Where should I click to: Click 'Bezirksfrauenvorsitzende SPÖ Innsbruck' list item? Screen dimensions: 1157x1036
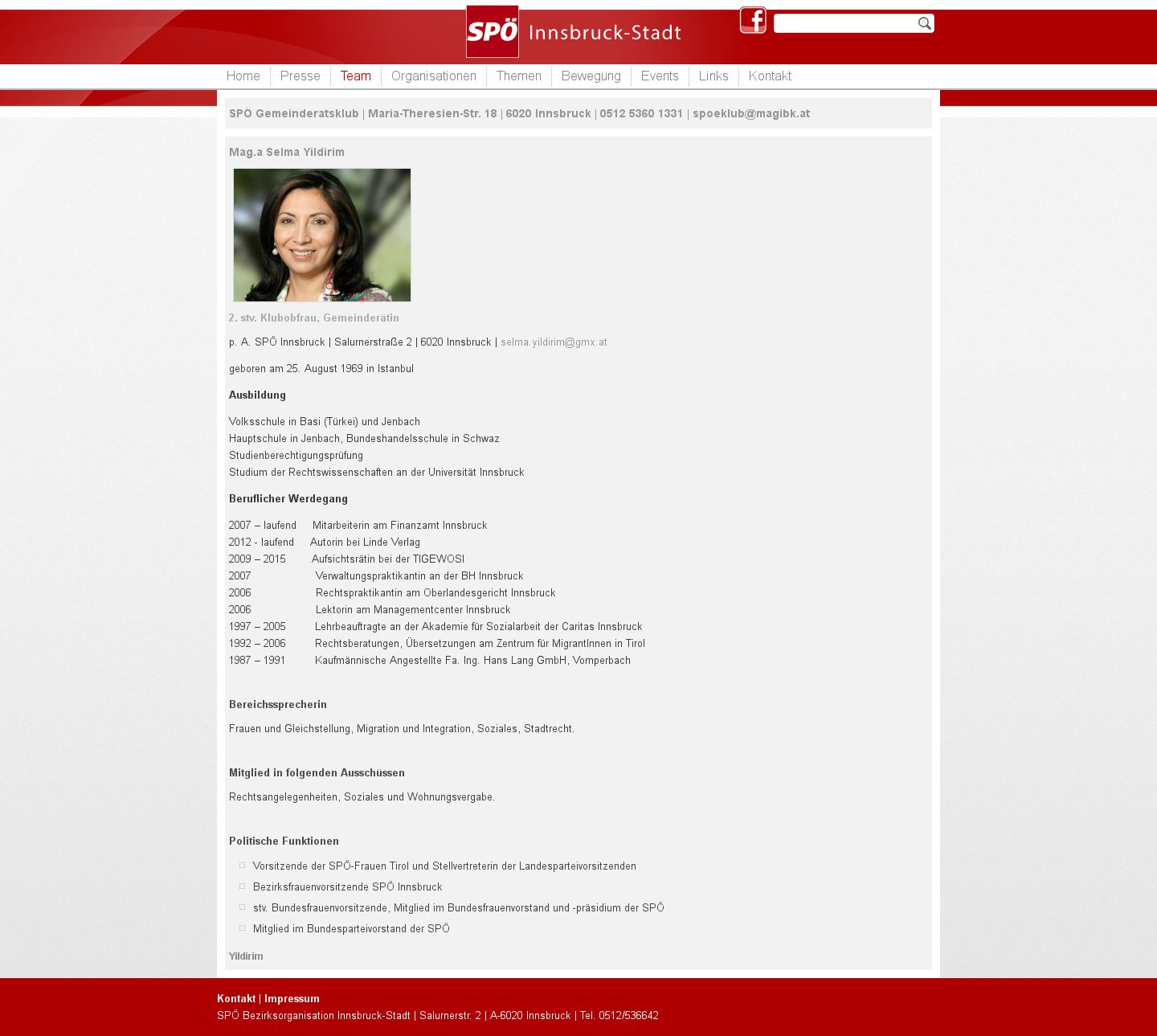347,887
